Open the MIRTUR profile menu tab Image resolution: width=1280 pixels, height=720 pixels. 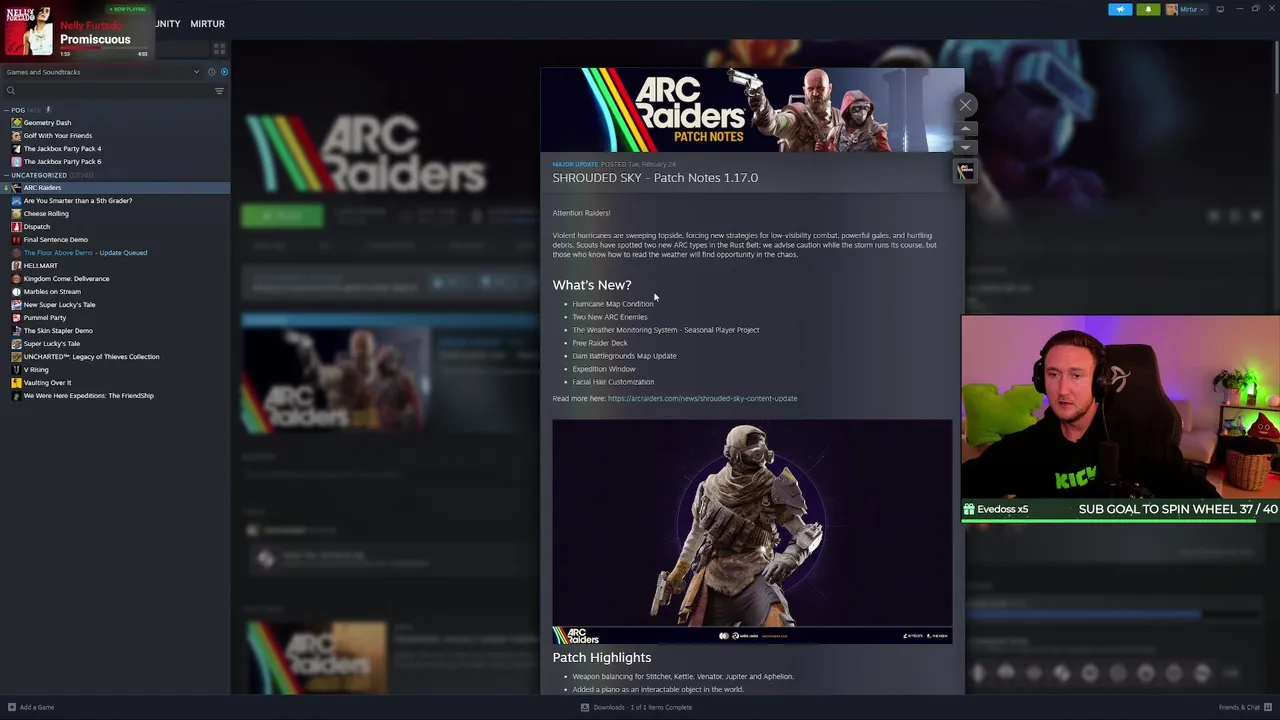point(207,23)
